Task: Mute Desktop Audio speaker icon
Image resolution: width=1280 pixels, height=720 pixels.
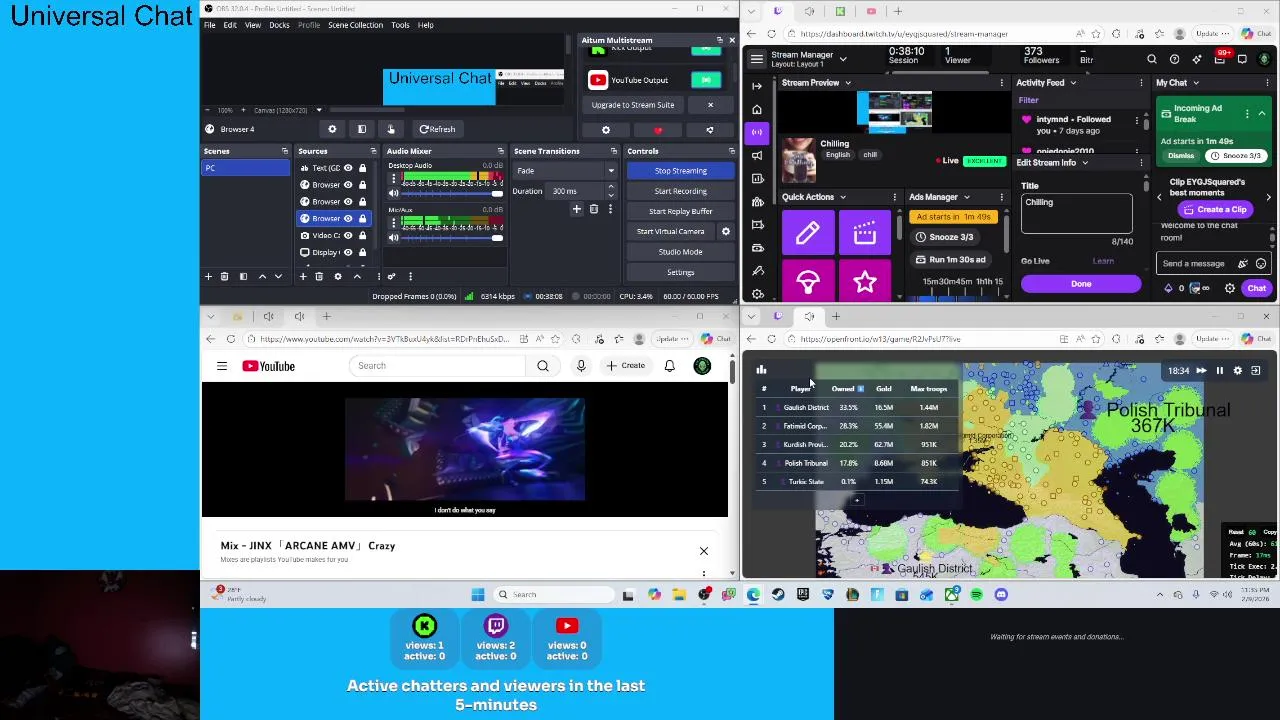Action: pos(393,193)
